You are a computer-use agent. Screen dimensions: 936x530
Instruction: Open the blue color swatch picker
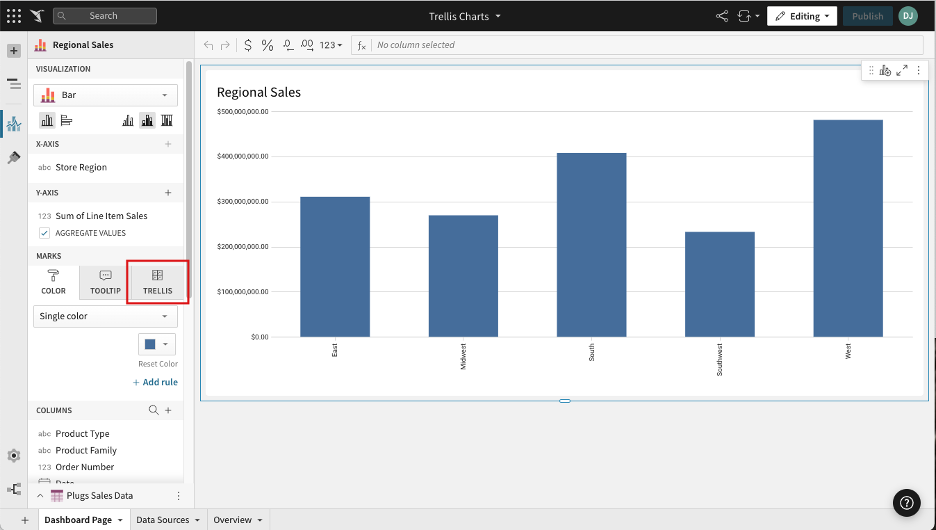(x=157, y=344)
